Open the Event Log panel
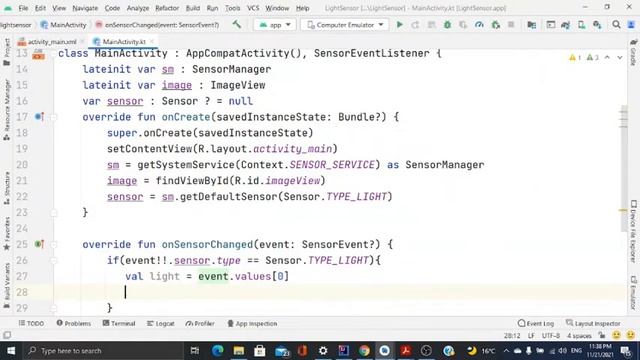This screenshot has width=640, height=360. click(x=536, y=323)
